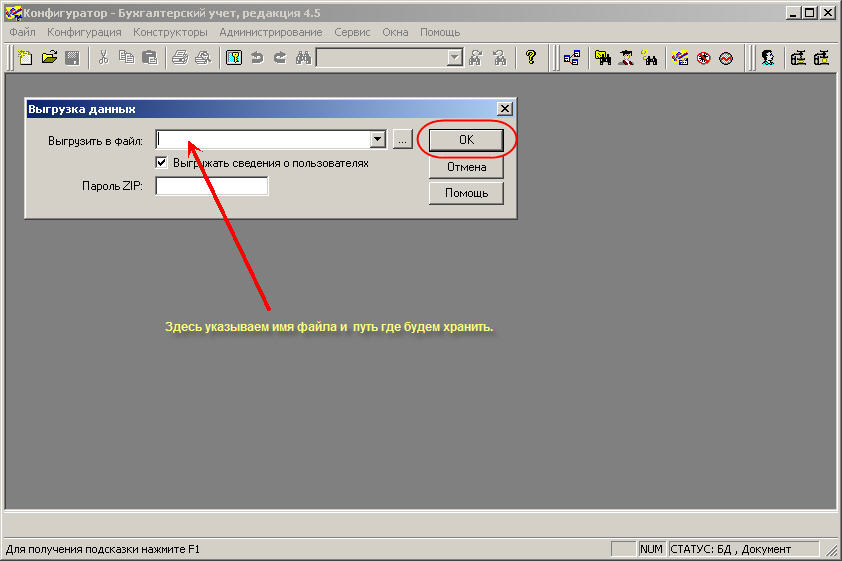Click the Paste clipboard icon

[x=149, y=57]
